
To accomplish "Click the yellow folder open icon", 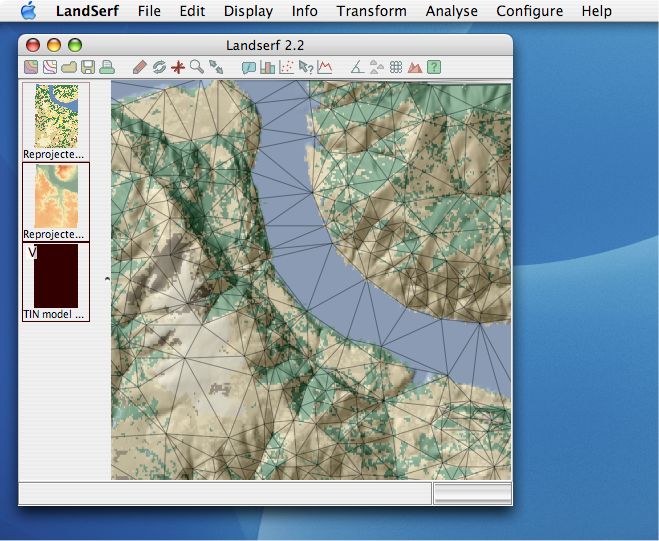I will 69,67.
